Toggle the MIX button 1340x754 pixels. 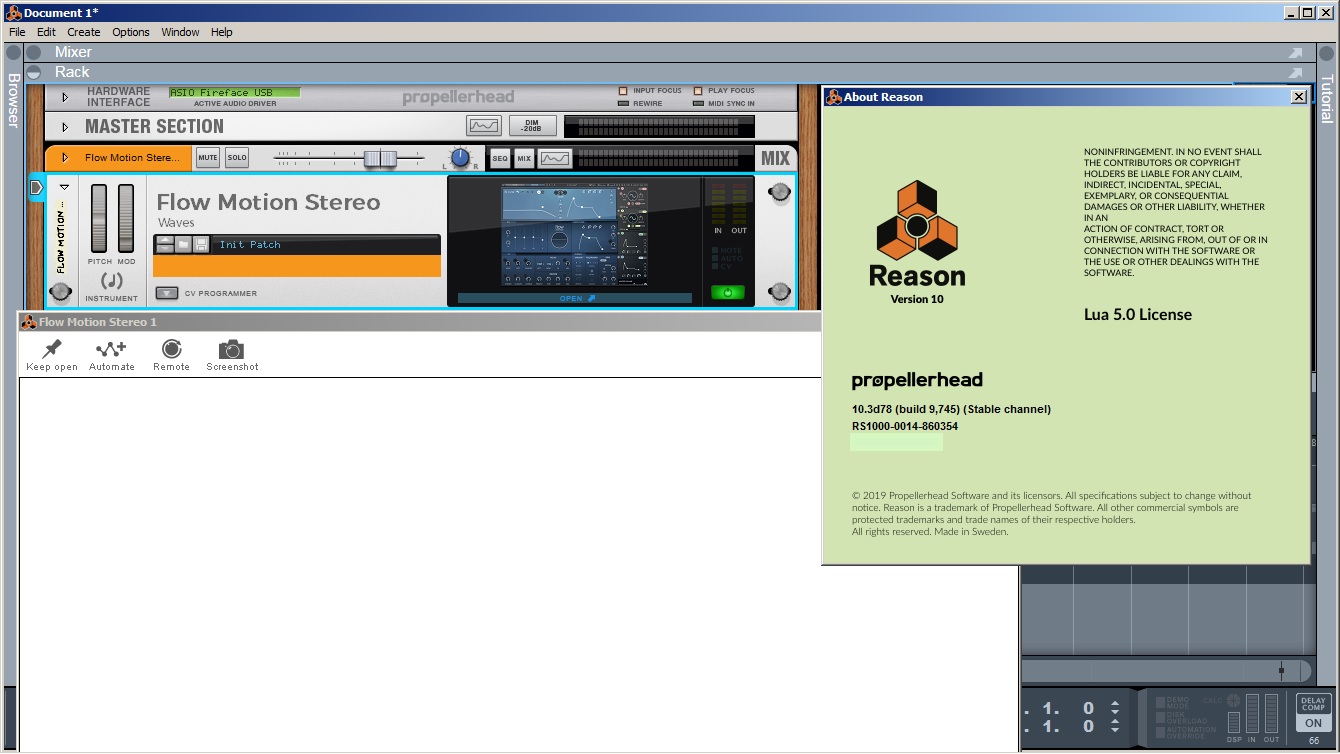[524, 158]
